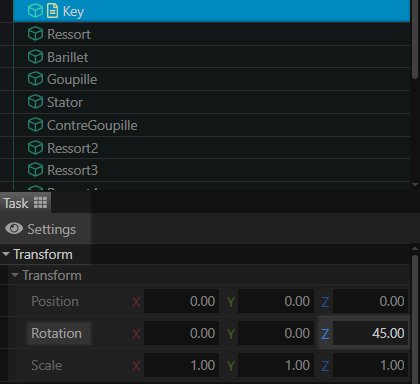The width and height of the screenshot is (420, 384).
Task: Click the cube icon of Ressort
Action: (x=35, y=34)
